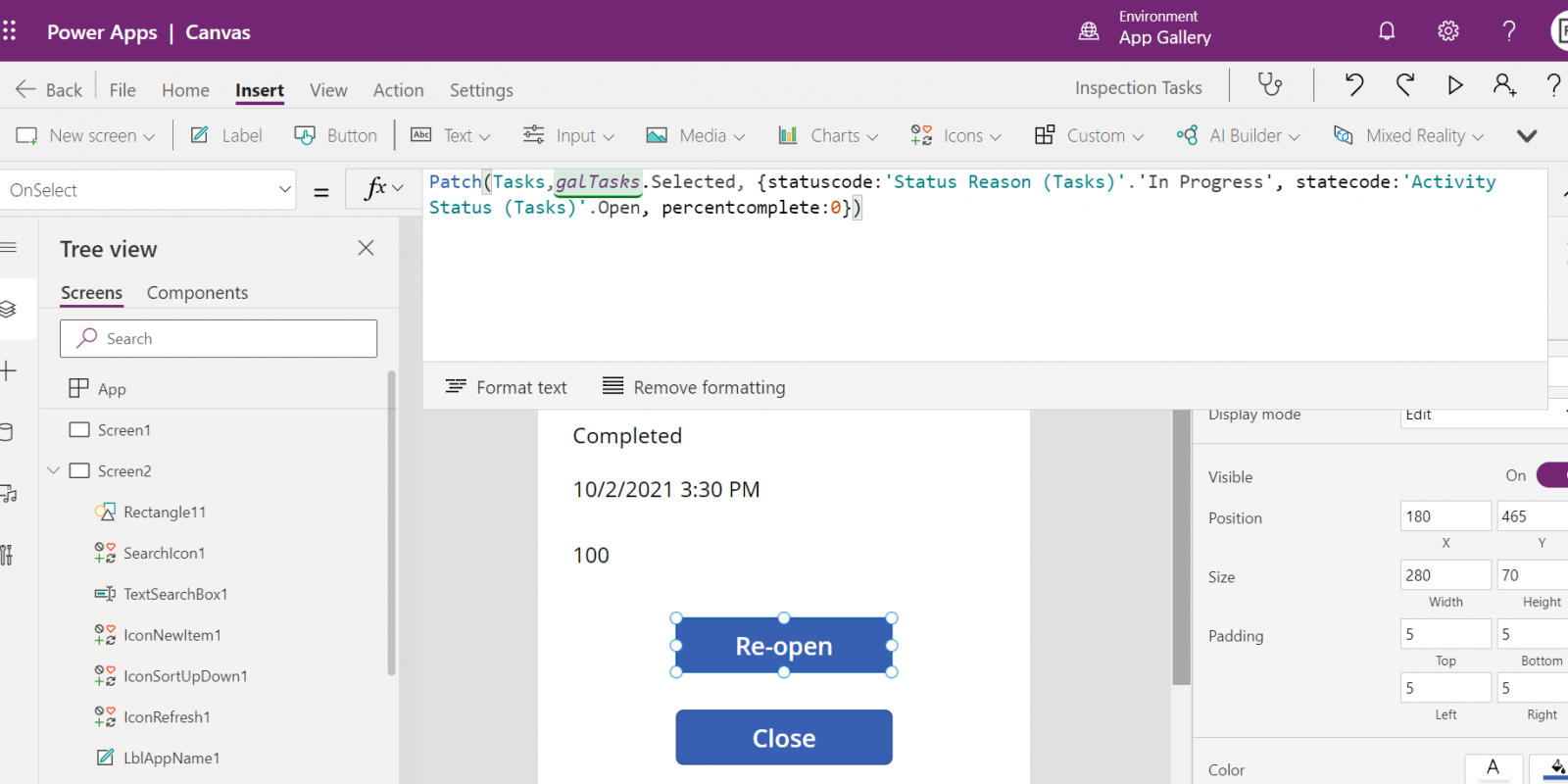The width and height of the screenshot is (1568, 784).
Task: Run App checker stethoscope icon
Action: [1270, 85]
